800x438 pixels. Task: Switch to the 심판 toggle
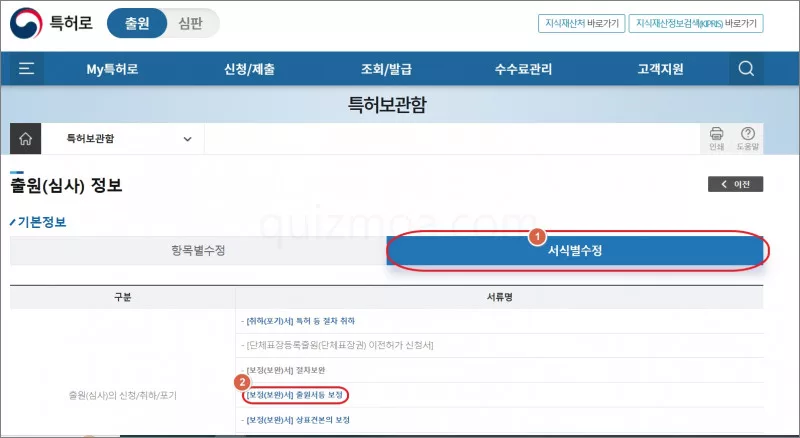(x=191, y=23)
